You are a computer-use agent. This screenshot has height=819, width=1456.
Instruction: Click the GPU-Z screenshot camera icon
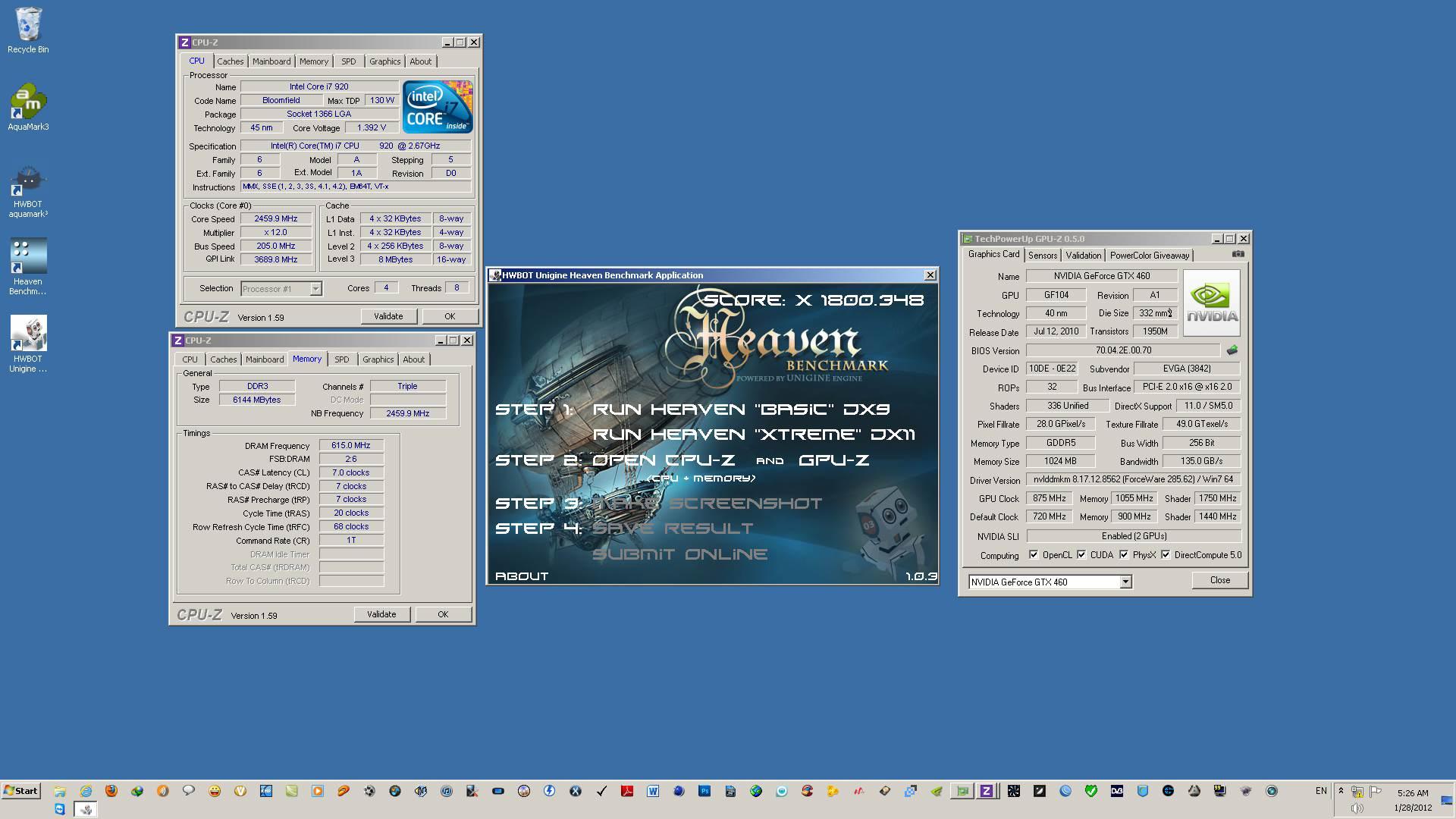click(1238, 254)
